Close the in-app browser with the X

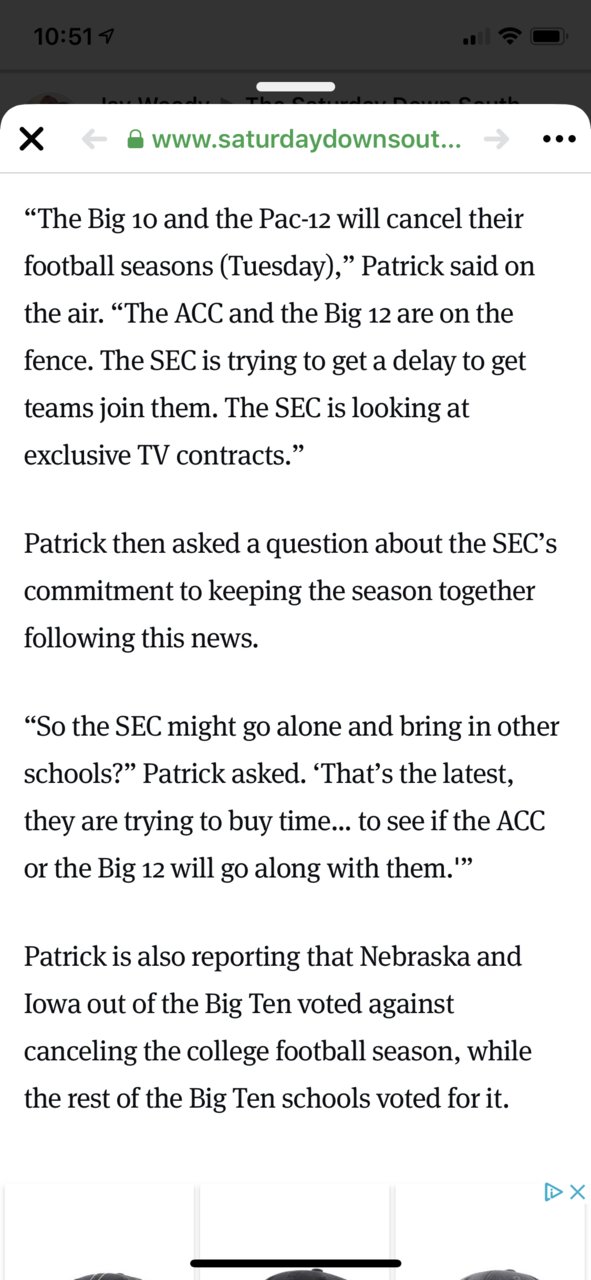pos(31,140)
